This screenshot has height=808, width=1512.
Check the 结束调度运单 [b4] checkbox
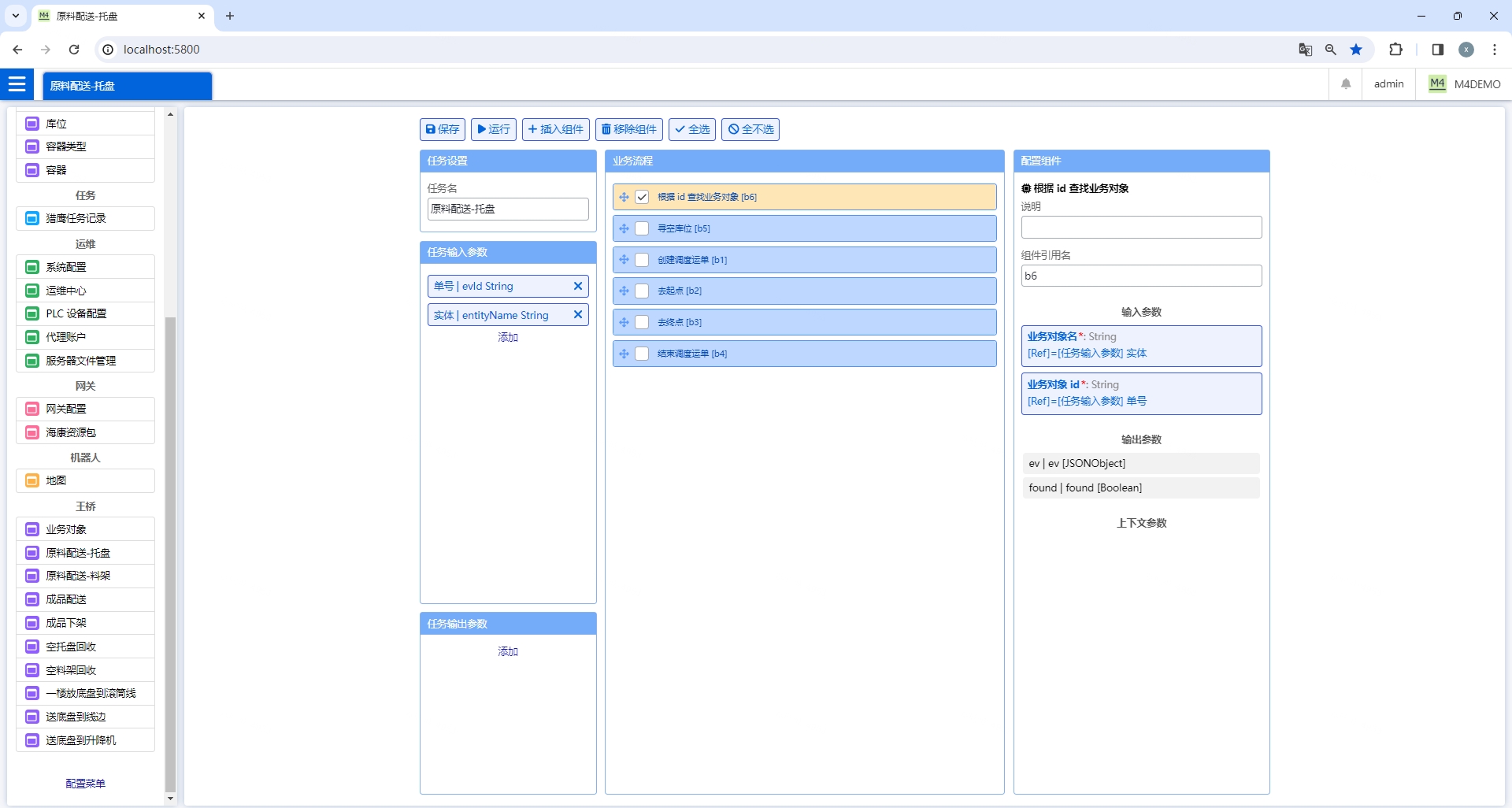pos(642,354)
